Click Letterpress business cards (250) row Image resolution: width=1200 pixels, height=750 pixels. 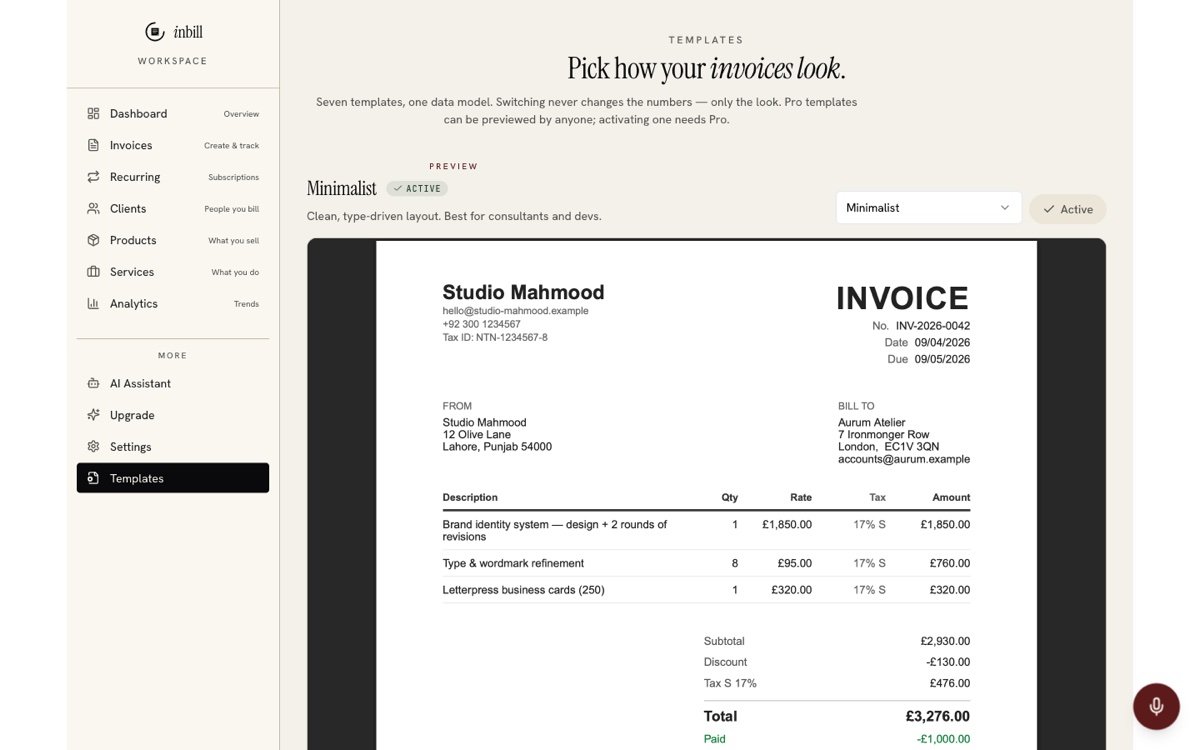coord(706,590)
